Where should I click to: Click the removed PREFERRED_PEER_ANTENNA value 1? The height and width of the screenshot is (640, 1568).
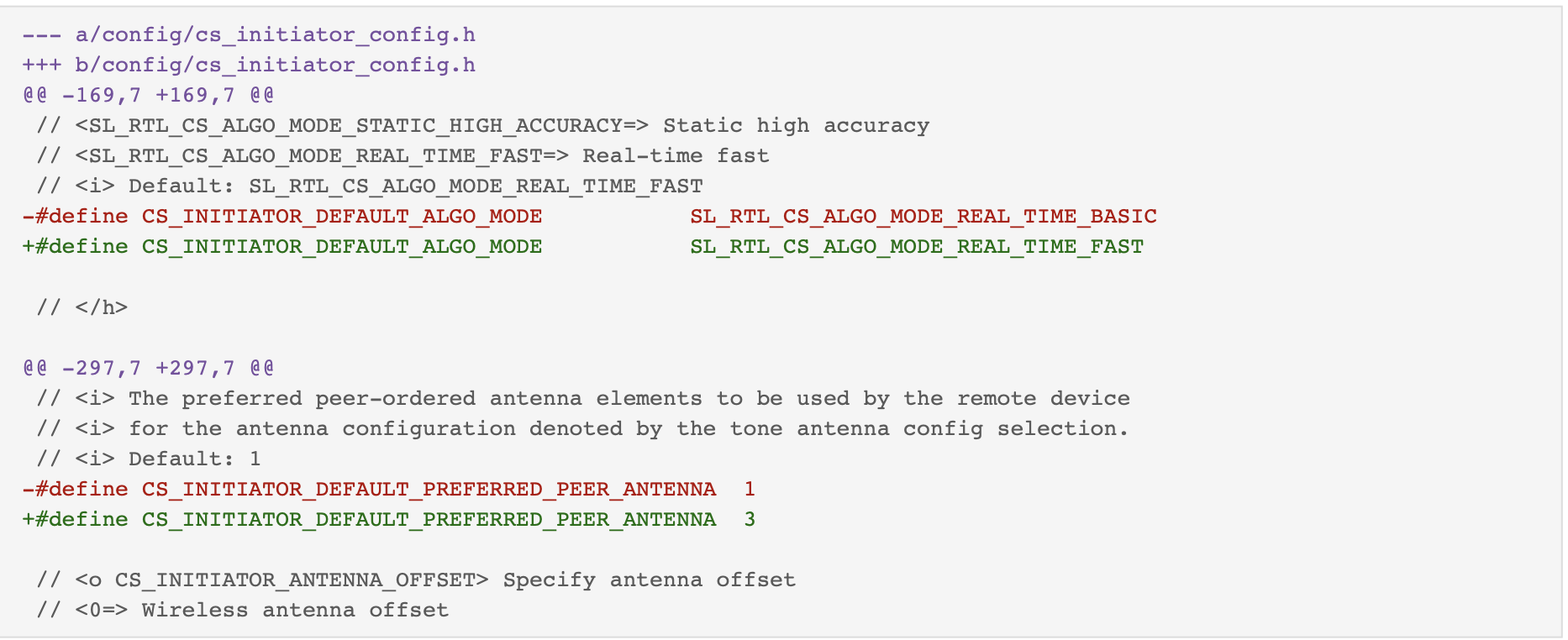tap(750, 489)
